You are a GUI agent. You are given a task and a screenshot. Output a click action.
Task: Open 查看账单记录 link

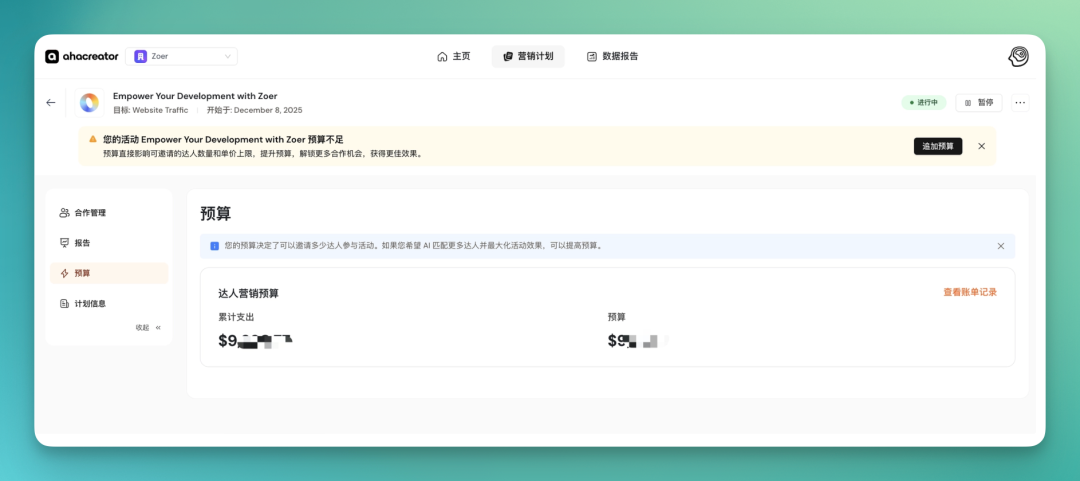970,292
